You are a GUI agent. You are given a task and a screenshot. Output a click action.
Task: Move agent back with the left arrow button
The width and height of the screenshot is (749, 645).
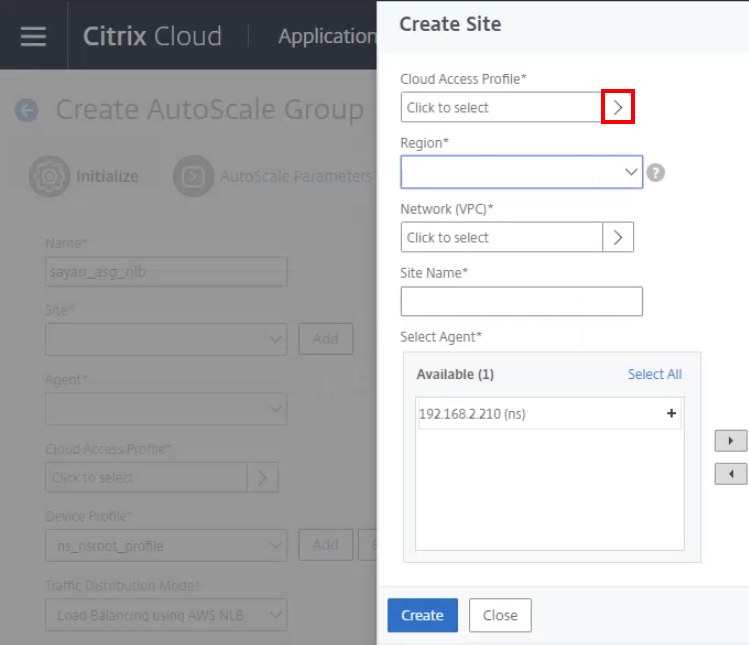pos(730,474)
